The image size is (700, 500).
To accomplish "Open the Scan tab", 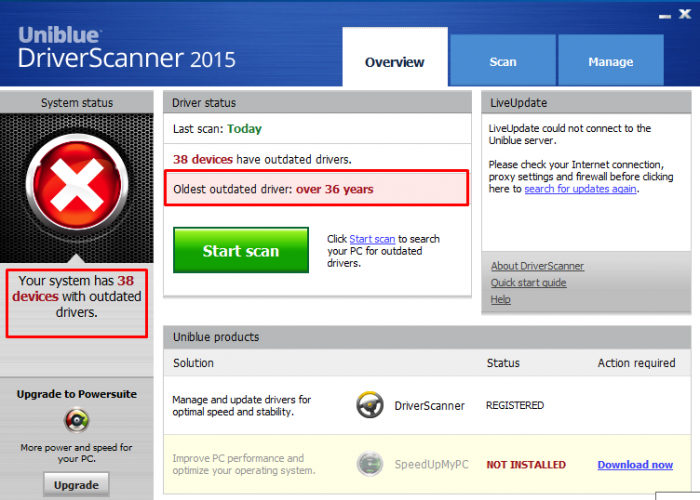I will pyautogui.click(x=503, y=60).
